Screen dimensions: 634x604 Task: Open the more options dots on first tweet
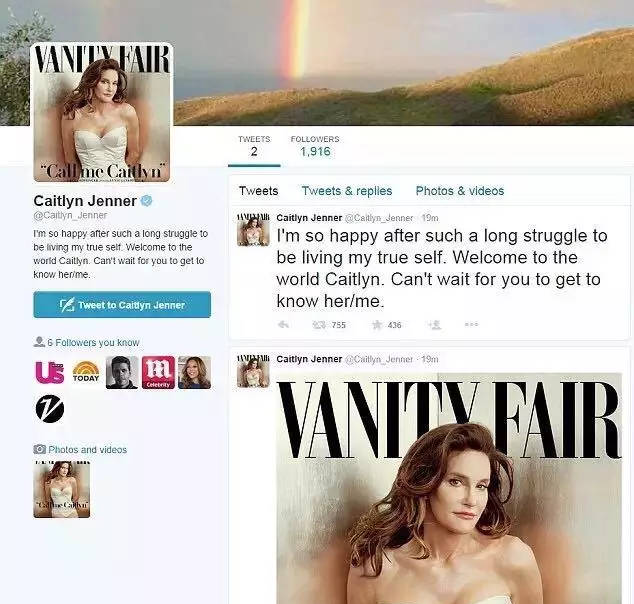click(471, 324)
